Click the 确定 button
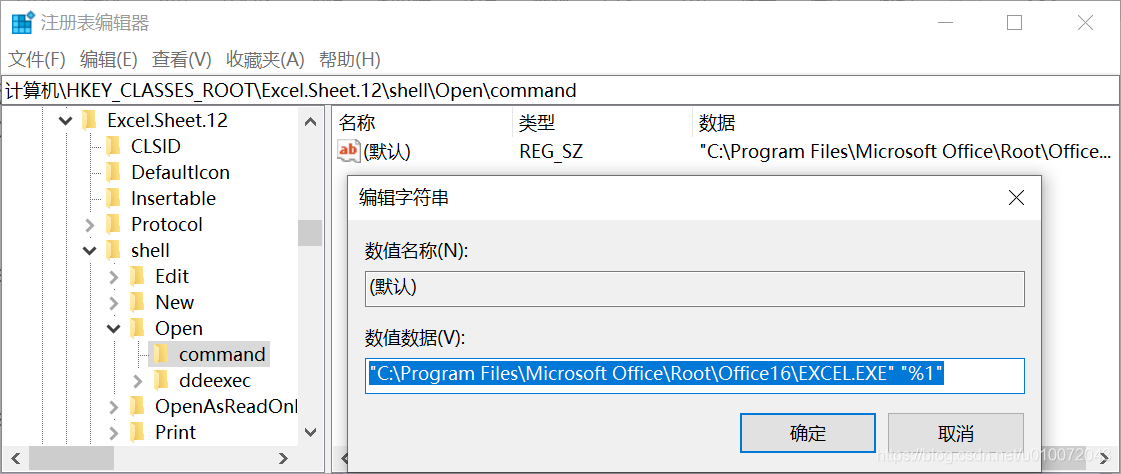The height and width of the screenshot is (474, 1121). pos(808,433)
